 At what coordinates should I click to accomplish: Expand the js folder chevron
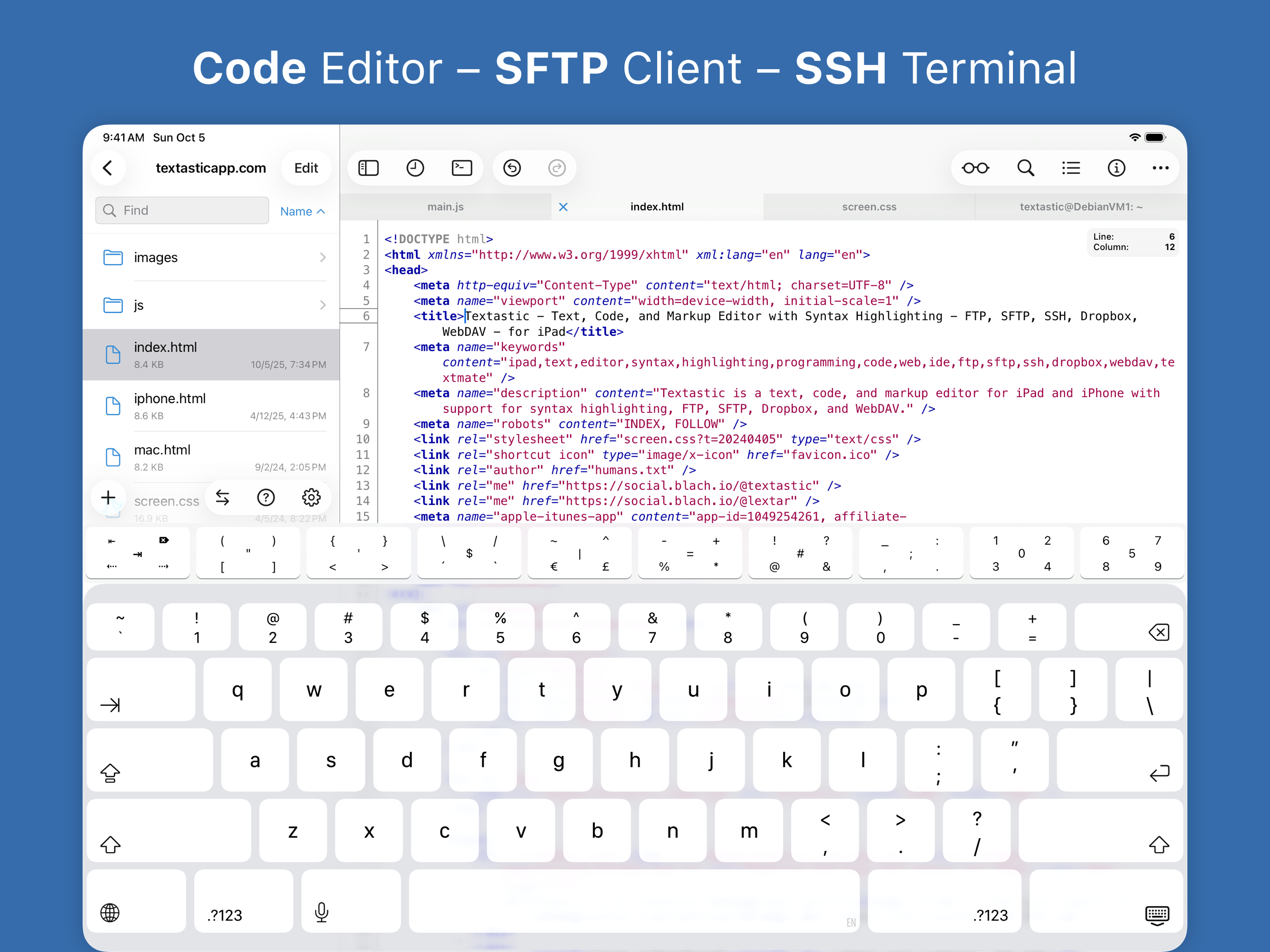(323, 305)
